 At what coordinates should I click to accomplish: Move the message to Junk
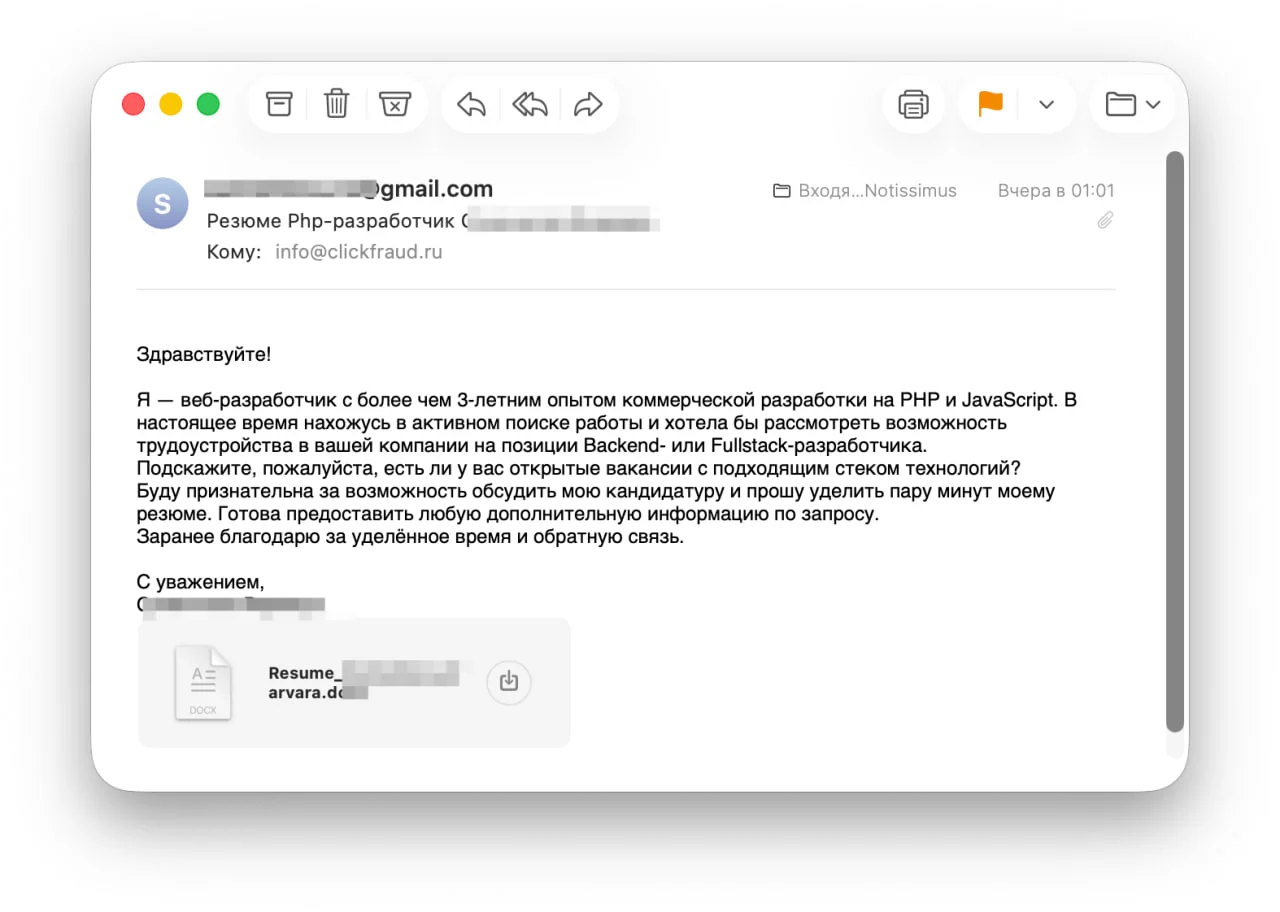coord(395,104)
